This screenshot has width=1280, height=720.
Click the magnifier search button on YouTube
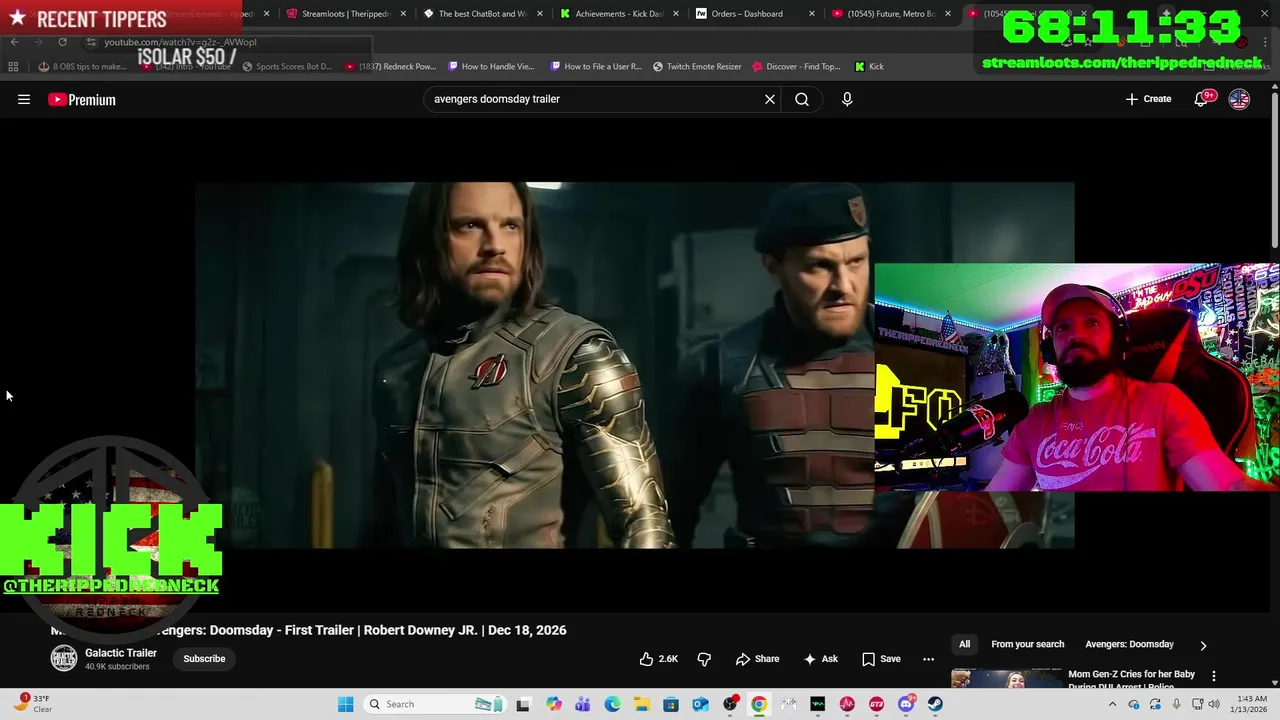[x=802, y=99]
